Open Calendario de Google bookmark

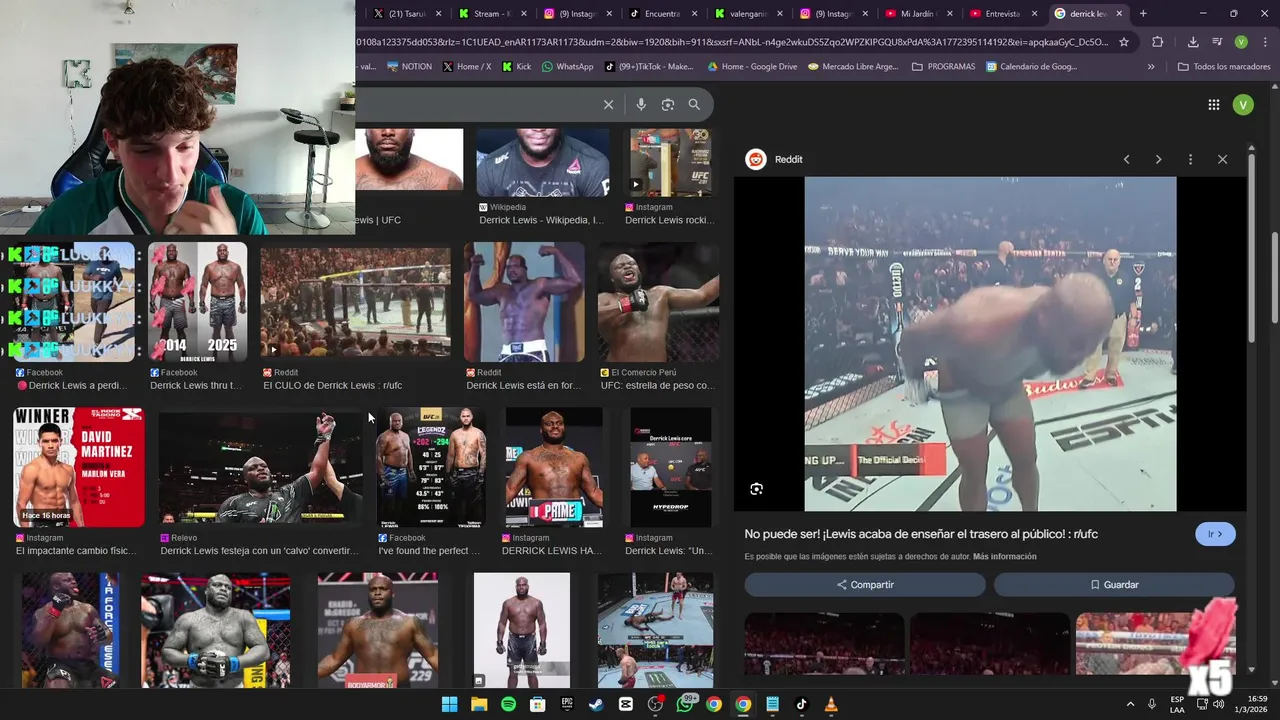click(1031, 67)
